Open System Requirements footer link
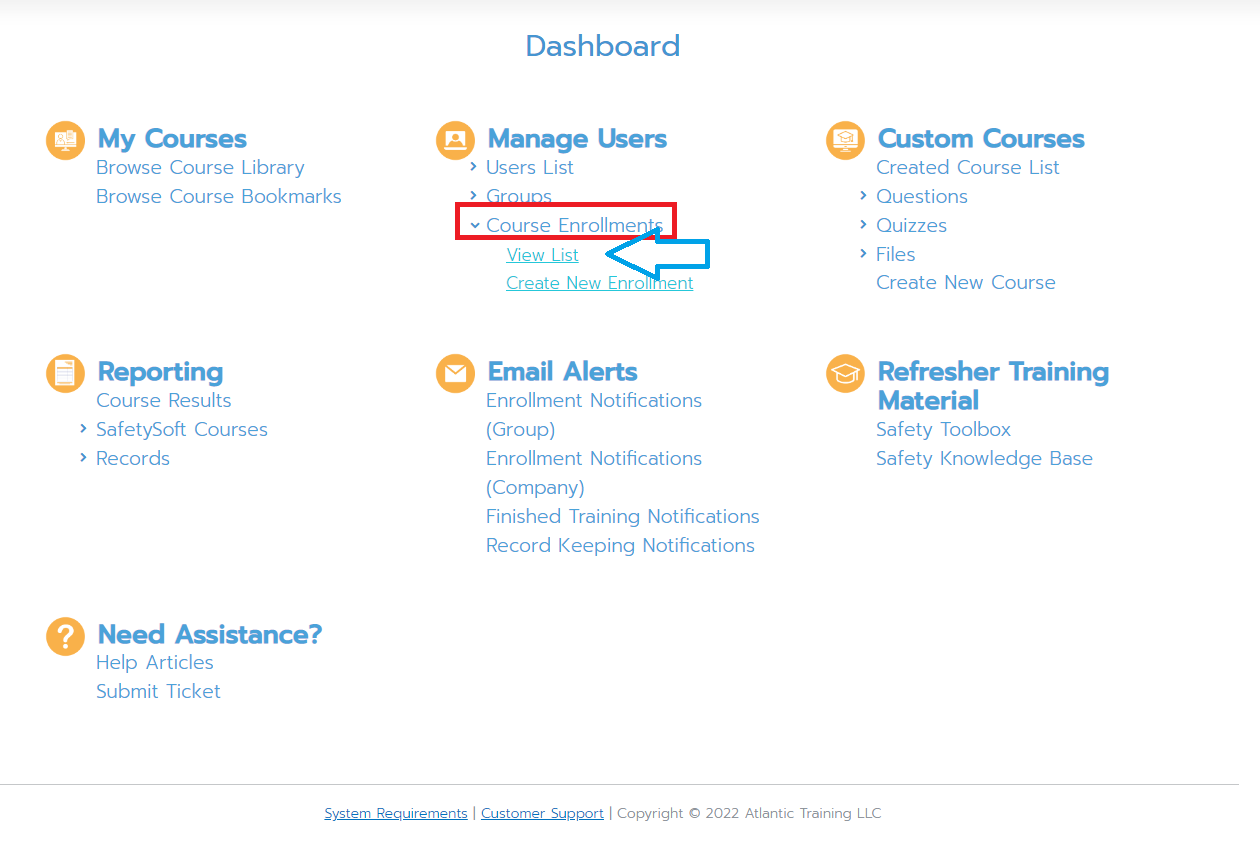 pyautogui.click(x=395, y=814)
